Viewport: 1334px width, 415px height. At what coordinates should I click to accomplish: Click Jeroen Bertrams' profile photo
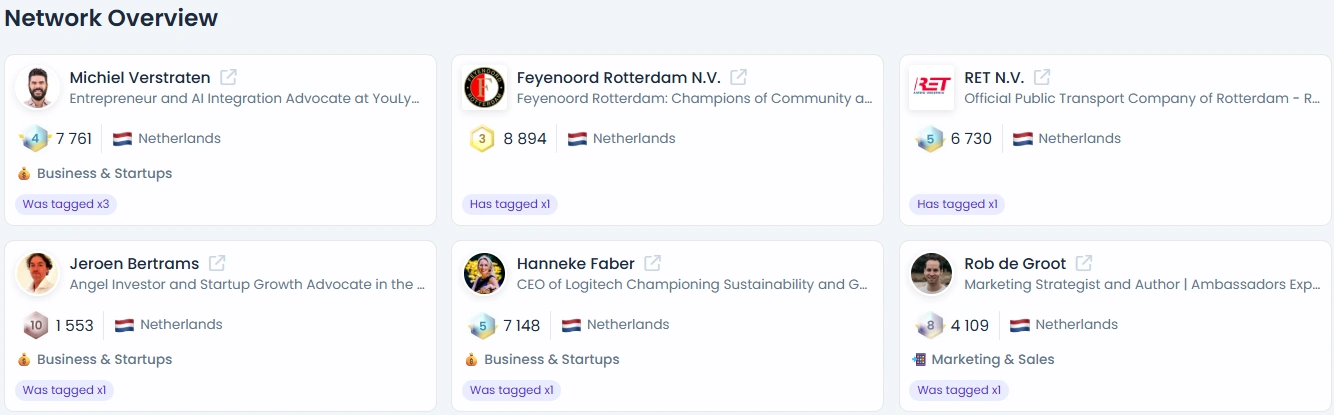click(37, 274)
